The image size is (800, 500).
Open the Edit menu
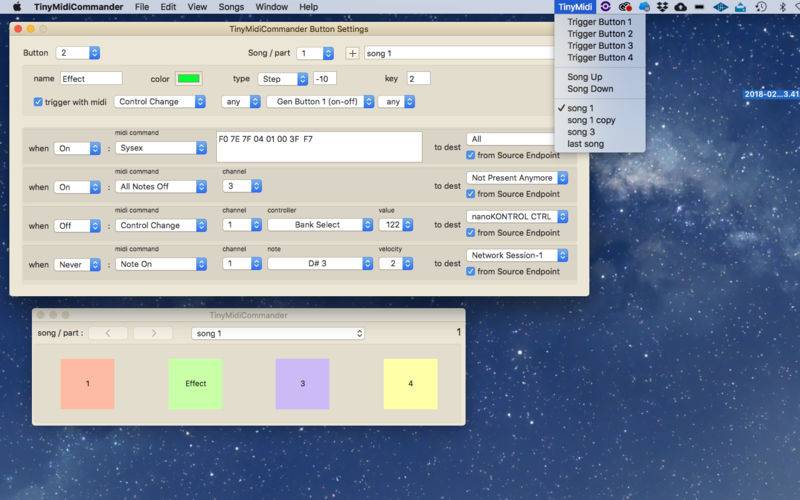[168, 7]
